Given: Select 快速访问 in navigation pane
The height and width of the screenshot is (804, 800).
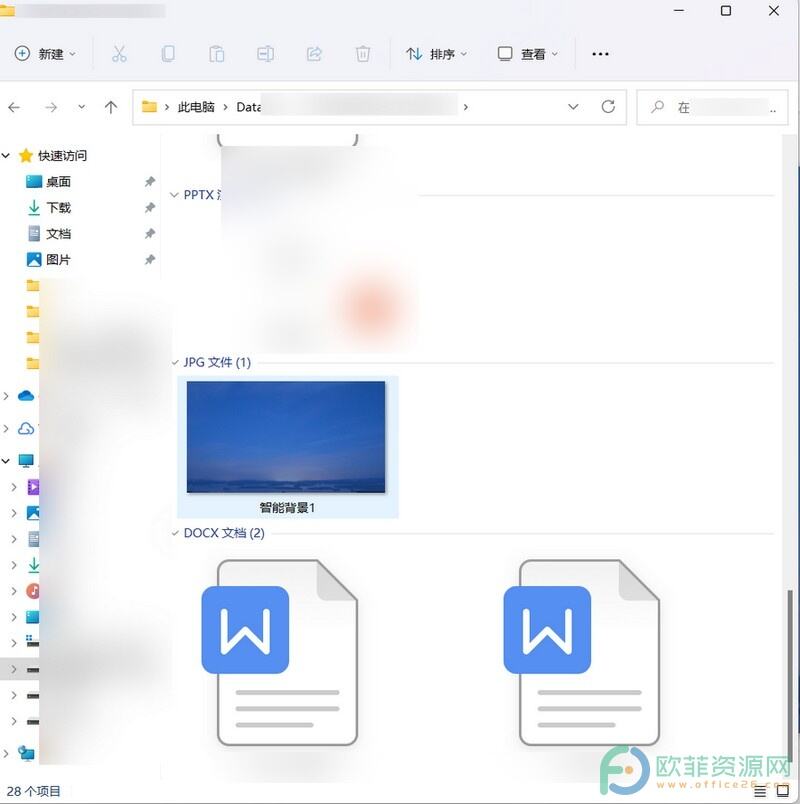Looking at the screenshot, I should pos(63,155).
